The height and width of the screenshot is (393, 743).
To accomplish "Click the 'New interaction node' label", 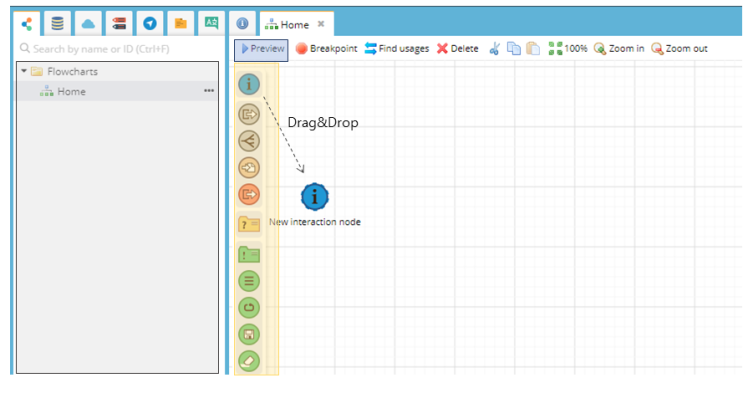I will click(x=315, y=222).
